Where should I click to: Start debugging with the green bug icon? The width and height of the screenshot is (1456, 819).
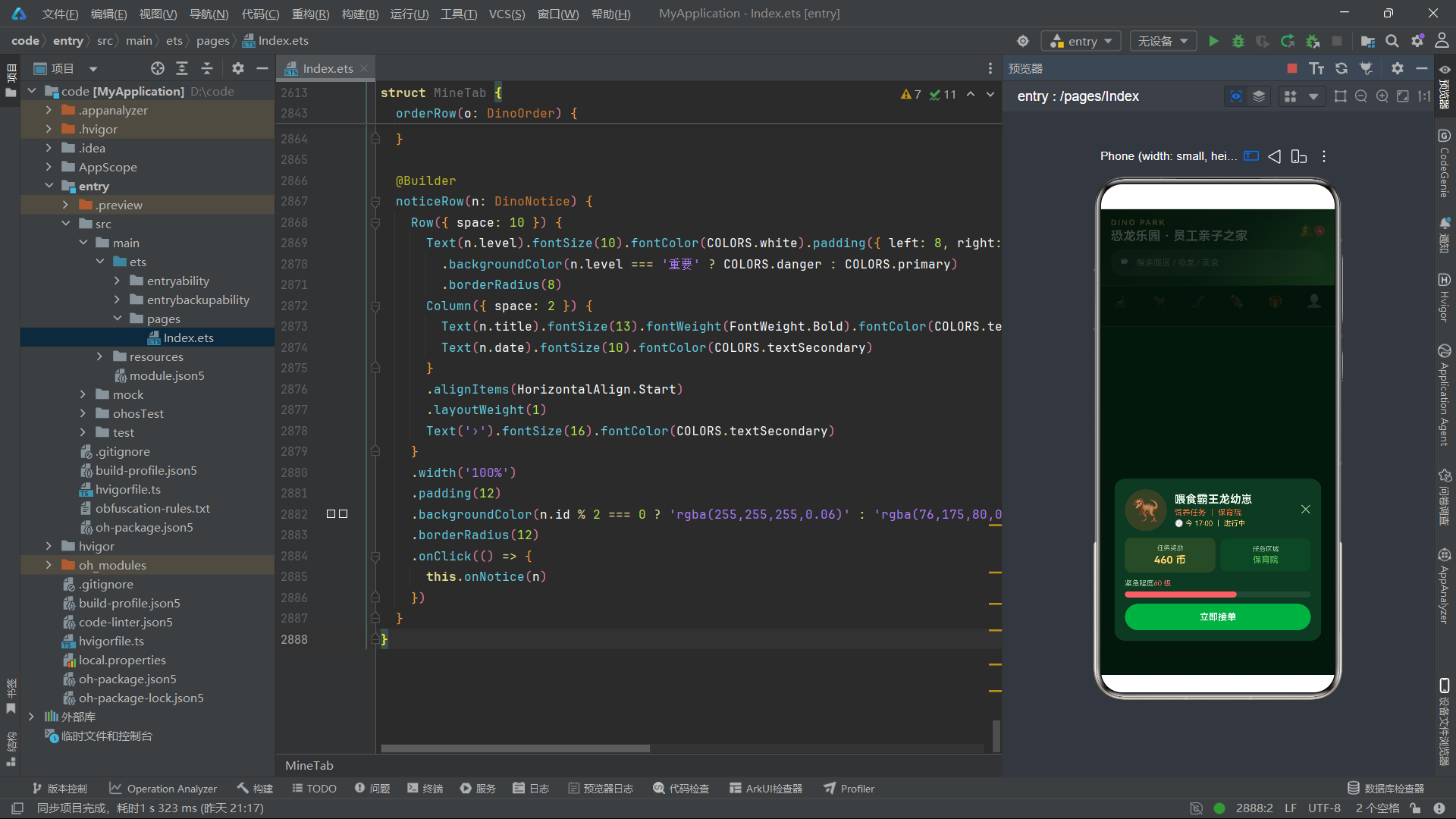click(1238, 41)
